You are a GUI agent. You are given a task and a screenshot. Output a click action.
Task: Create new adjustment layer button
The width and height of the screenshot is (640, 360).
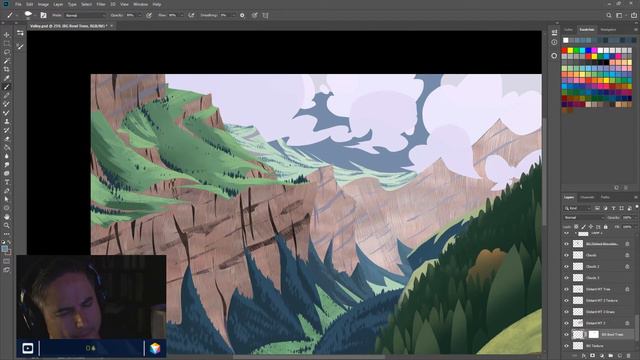602,356
